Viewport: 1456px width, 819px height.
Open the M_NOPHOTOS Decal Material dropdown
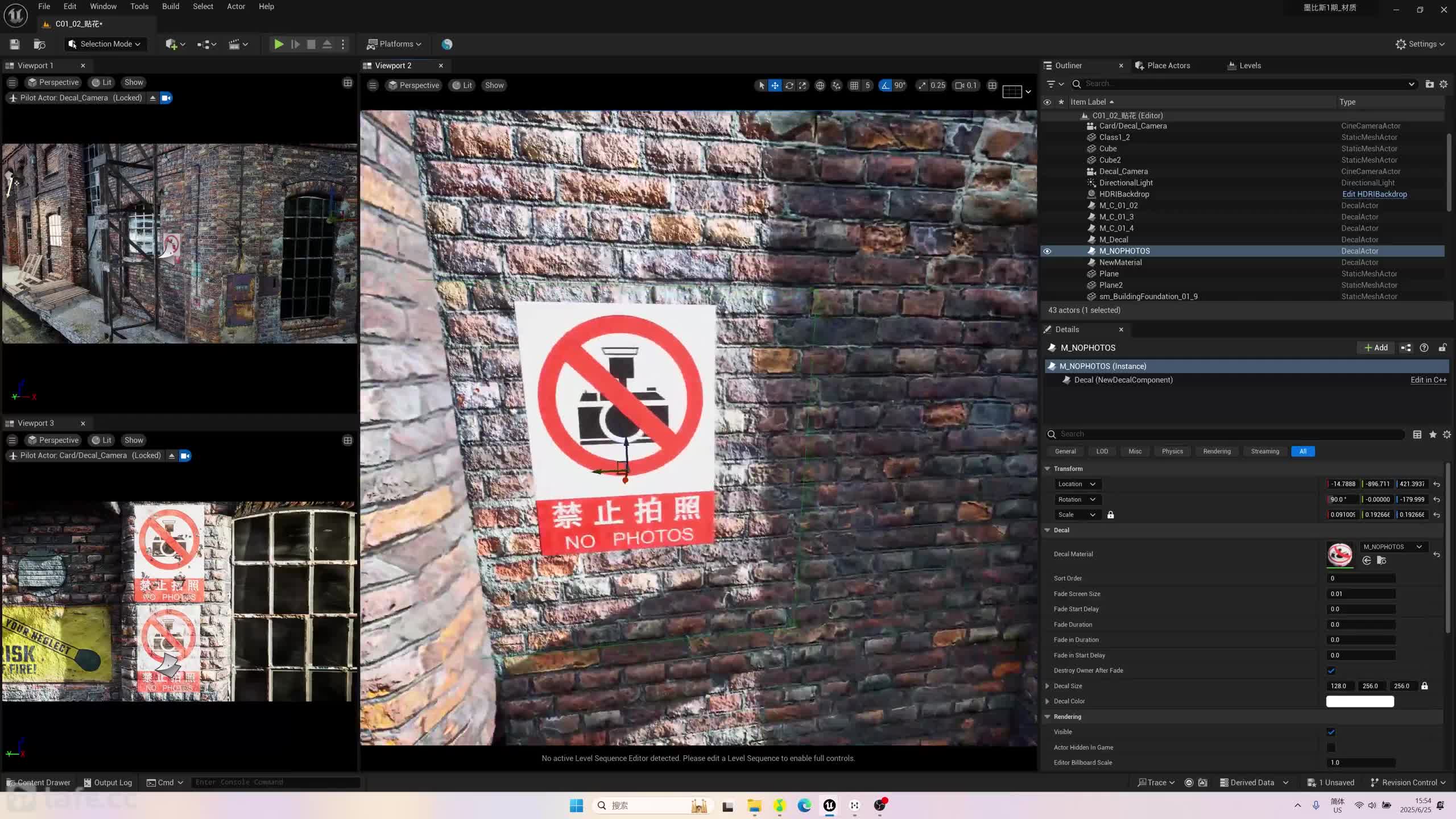point(1393,547)
